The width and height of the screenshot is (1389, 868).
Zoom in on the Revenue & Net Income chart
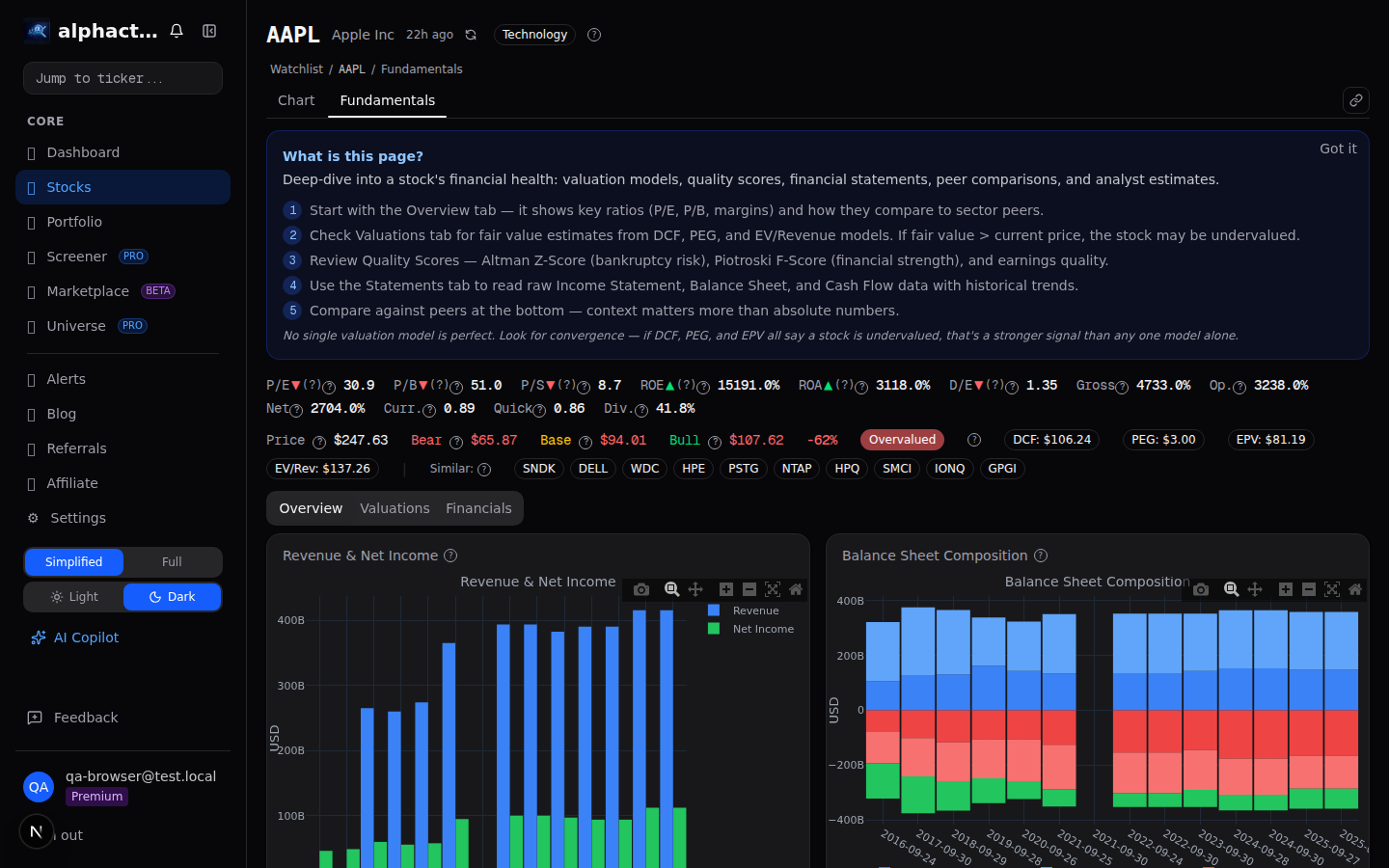725,589
